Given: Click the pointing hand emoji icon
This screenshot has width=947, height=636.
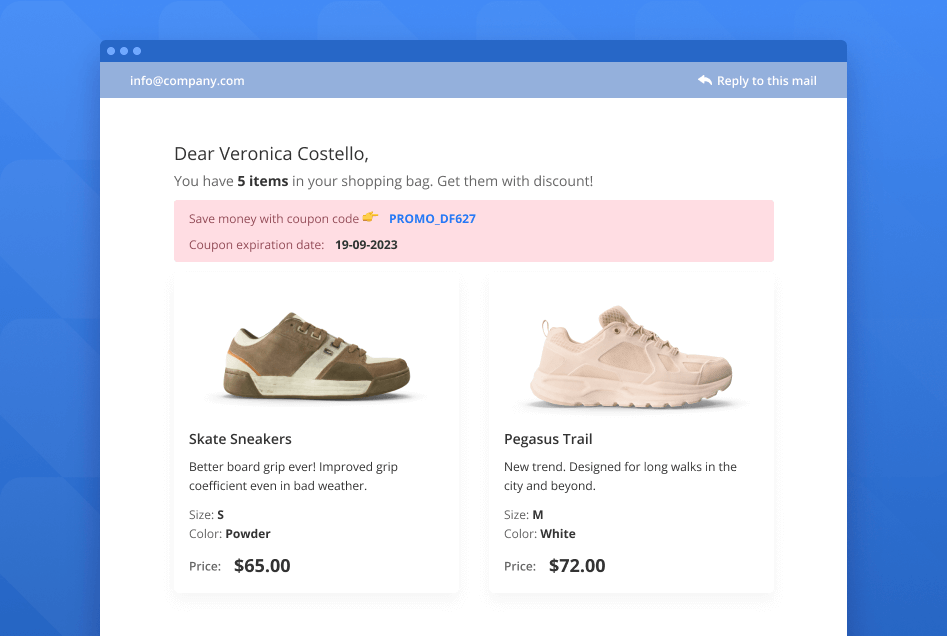Looking at the screenshot, I should (x=370, y=217).
